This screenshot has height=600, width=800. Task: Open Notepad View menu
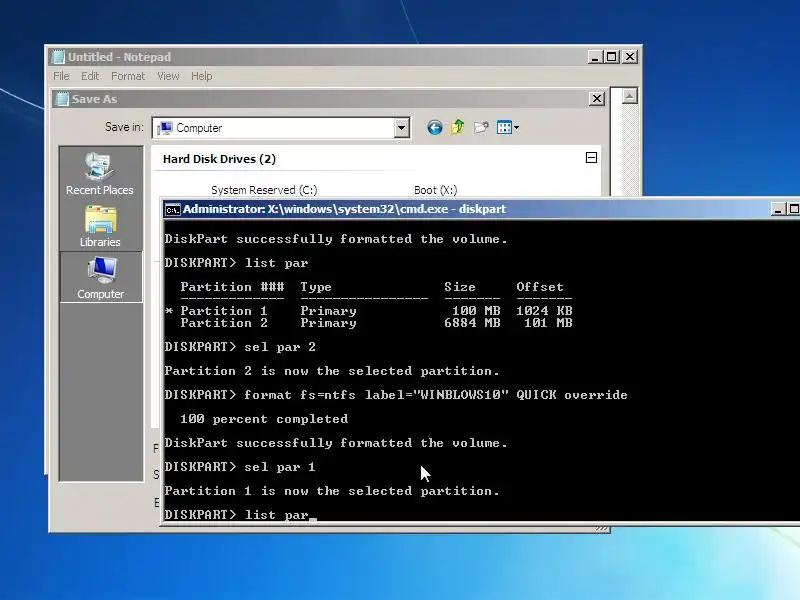pyautogui.click(x=168, y=76)
